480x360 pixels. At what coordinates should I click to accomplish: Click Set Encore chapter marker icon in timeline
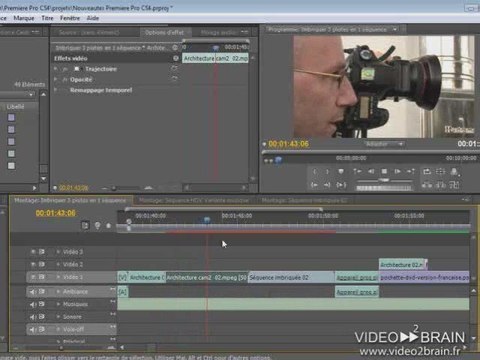click(97, 226)
